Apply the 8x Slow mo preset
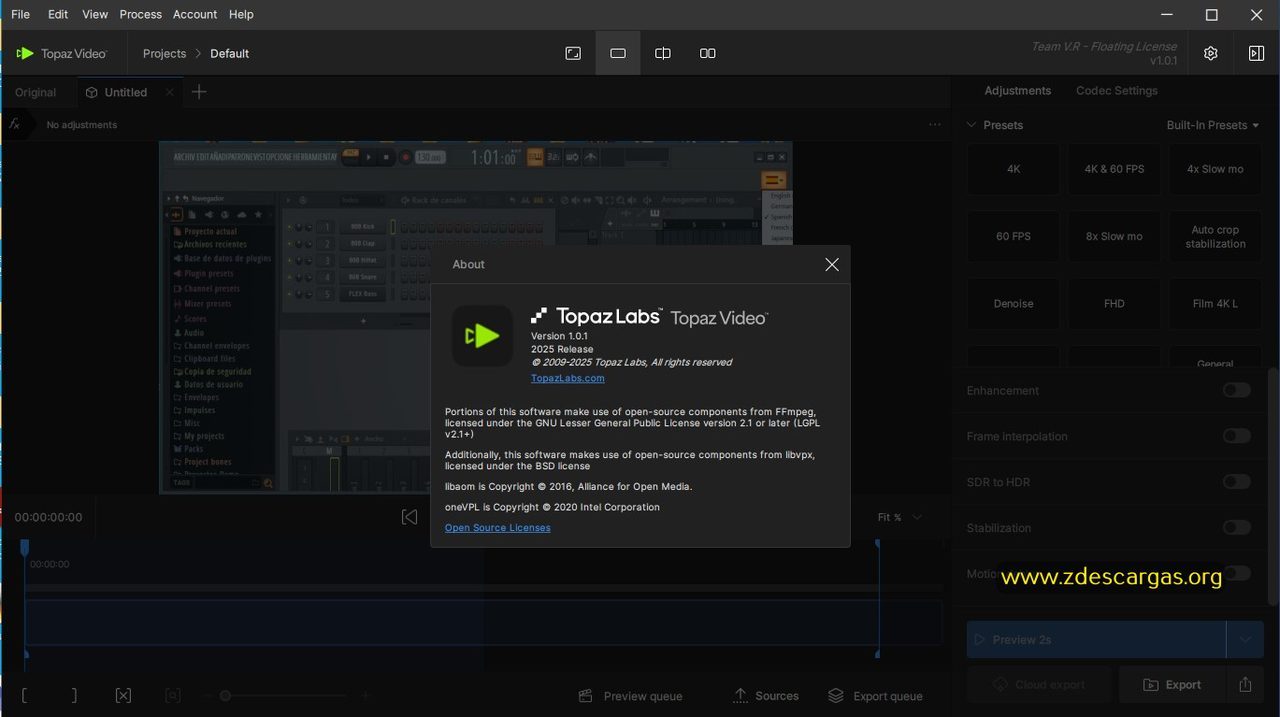The image size is (1280, 717). (1114, 236)
